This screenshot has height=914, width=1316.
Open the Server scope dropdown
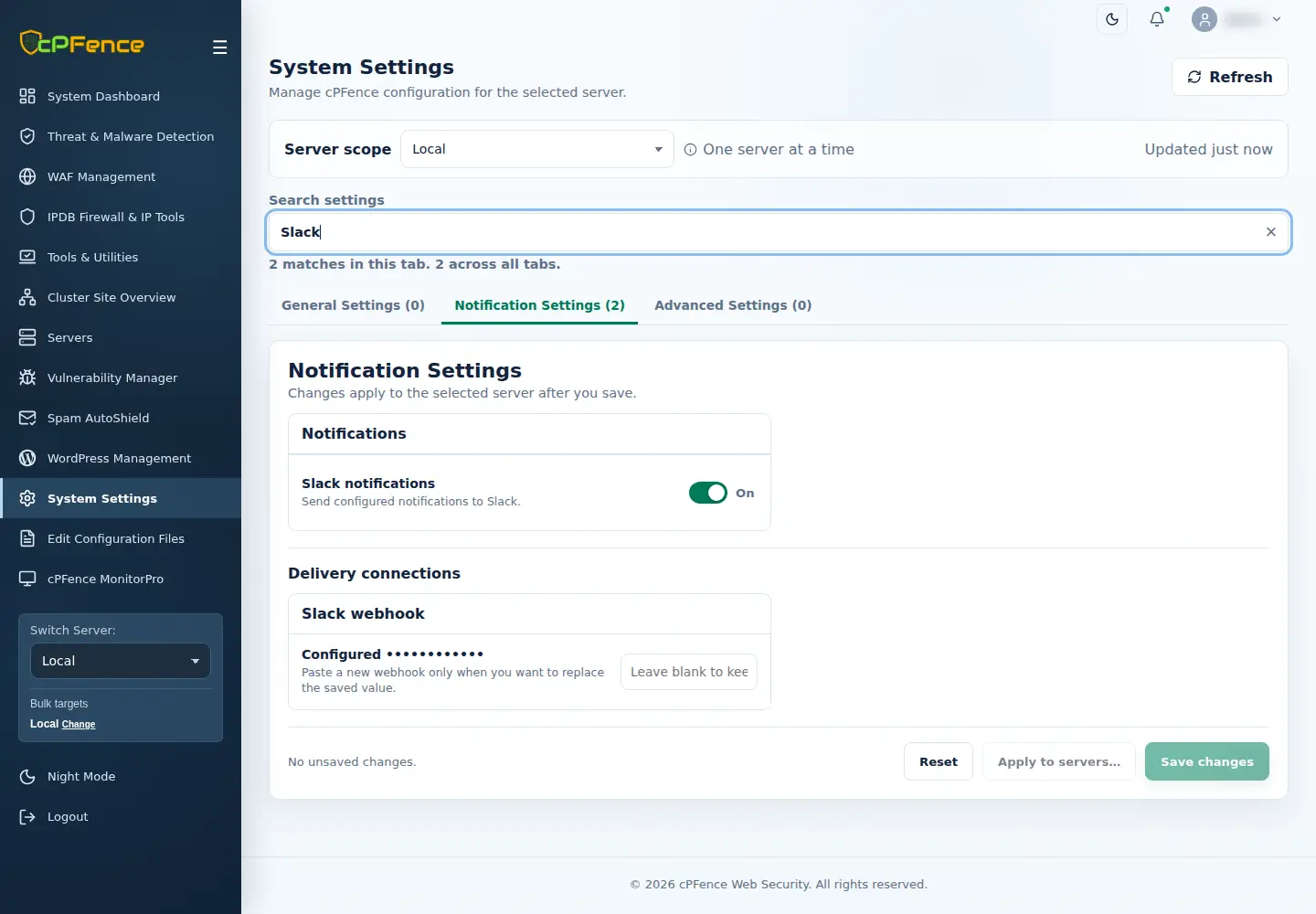tap(537, 149)
